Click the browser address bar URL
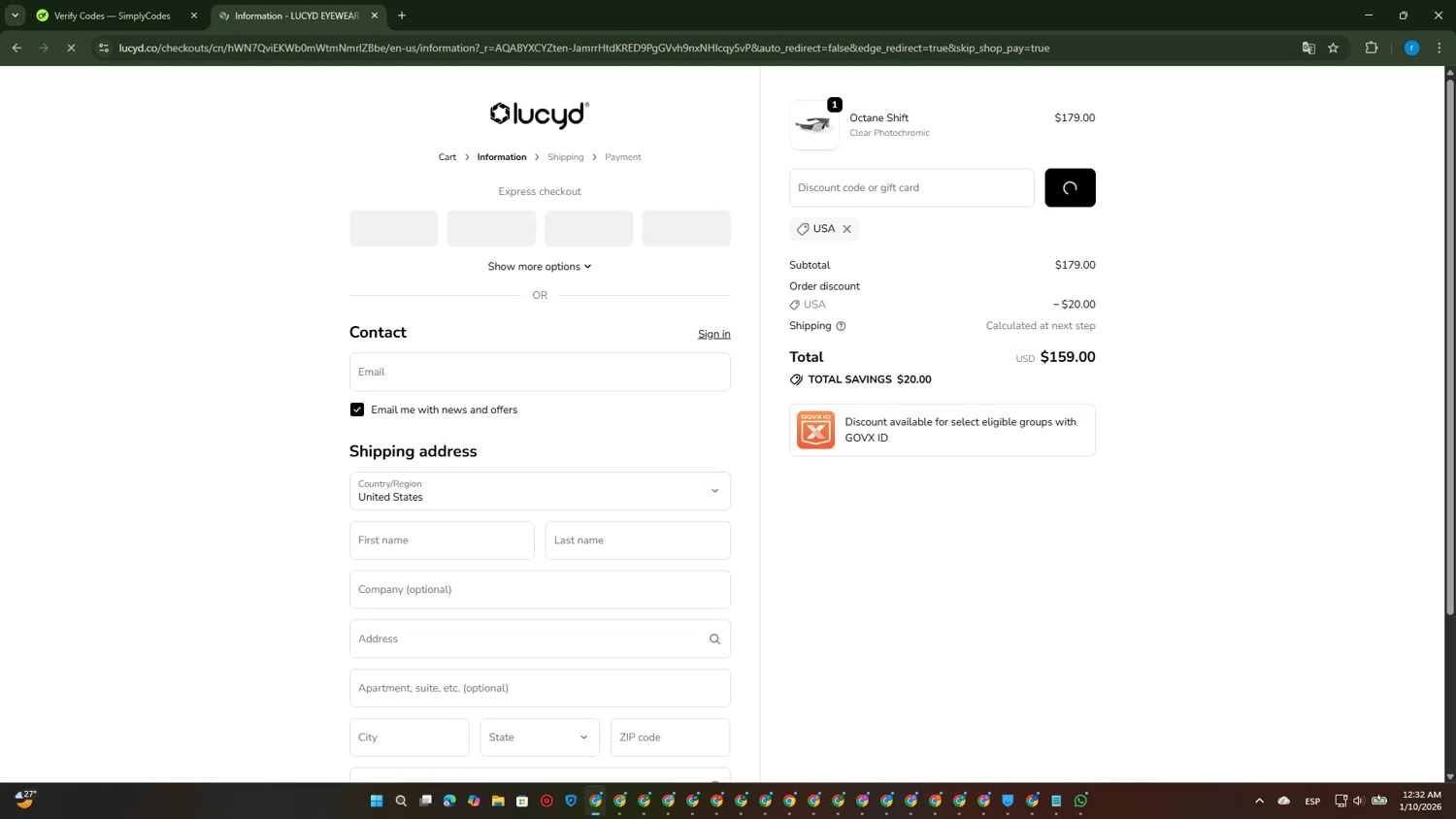Screen dimensions: 1456x819 point(584,48)
